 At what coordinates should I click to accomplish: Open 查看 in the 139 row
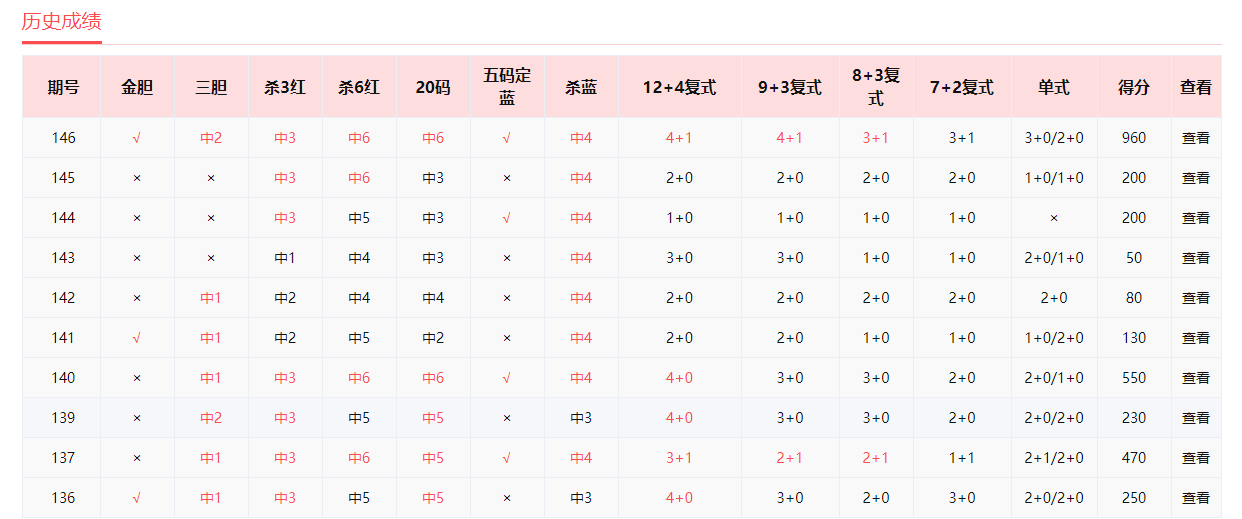click(1195, 418)
